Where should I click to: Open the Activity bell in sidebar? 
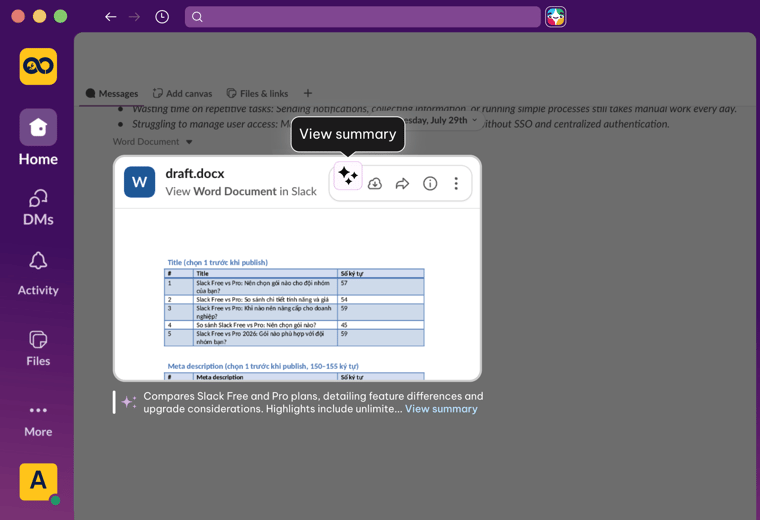[38, 274]
